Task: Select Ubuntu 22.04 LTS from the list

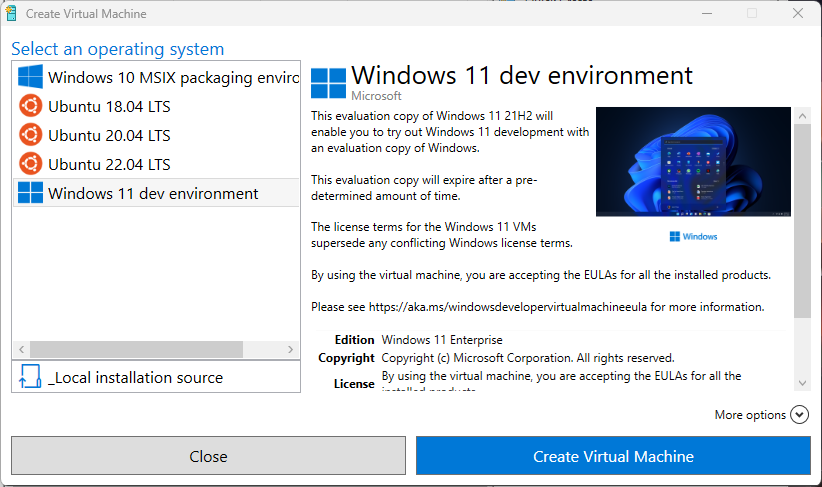Action: tap(109, 164)
